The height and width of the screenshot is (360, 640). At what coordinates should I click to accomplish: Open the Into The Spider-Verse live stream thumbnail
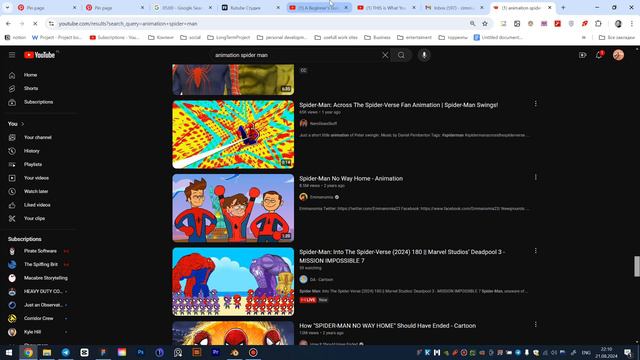[233, 282]
